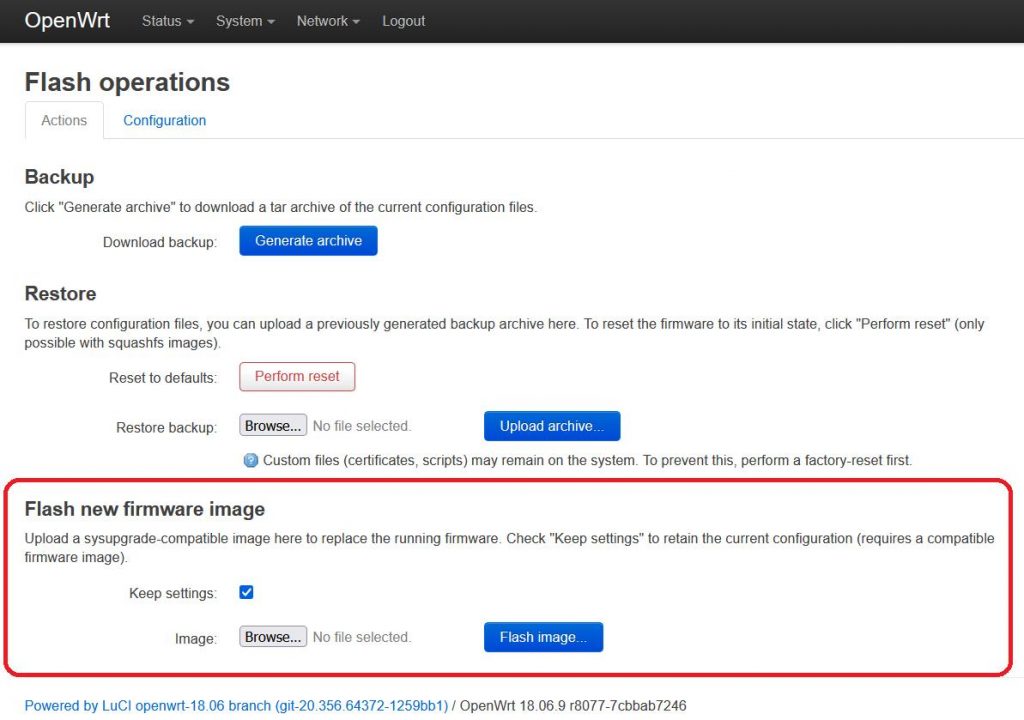Screen dimensions: 1024x720
Task: Click the Generate archive button
Action: point(308,240)
